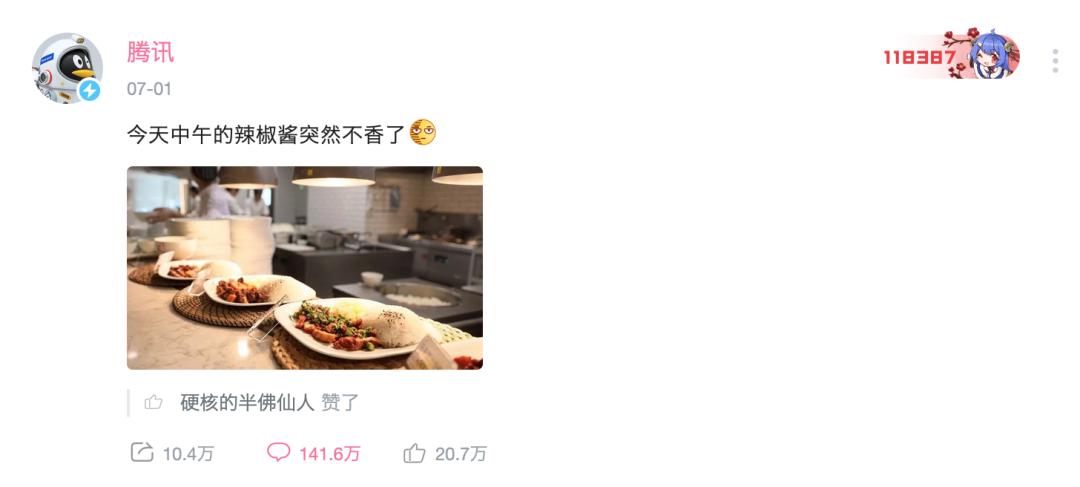Open the three-dot more options menu

[x=1055, y=61]
